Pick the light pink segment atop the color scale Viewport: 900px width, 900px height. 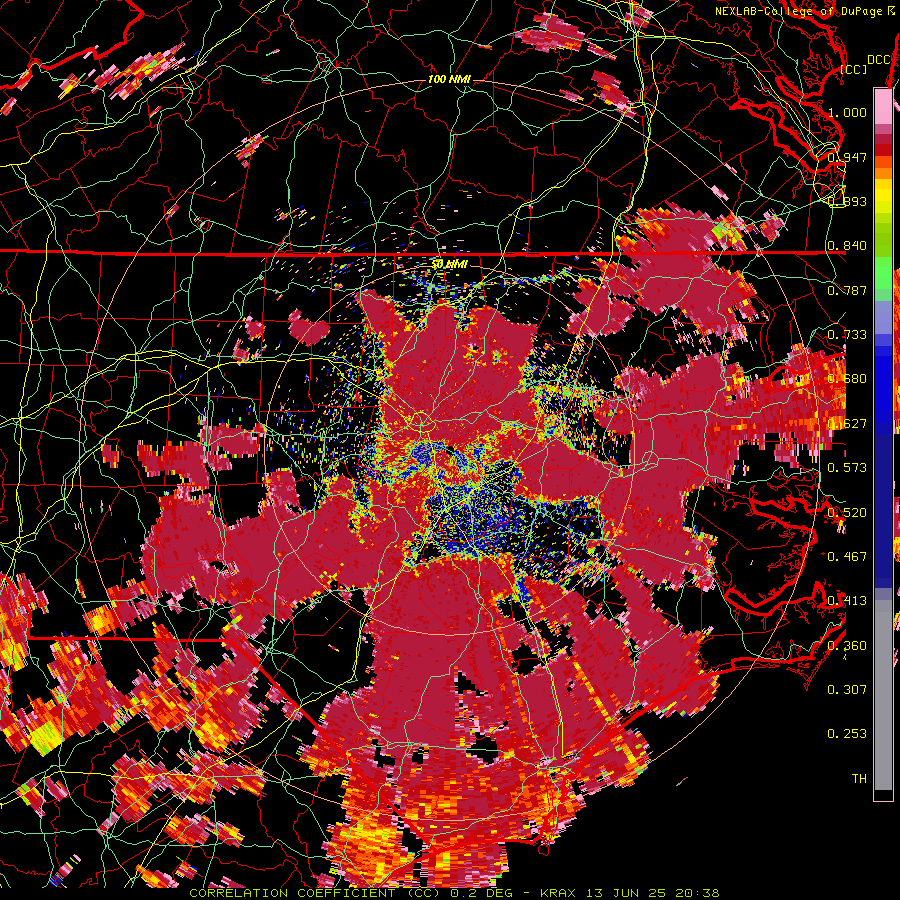tap(883, 107)
